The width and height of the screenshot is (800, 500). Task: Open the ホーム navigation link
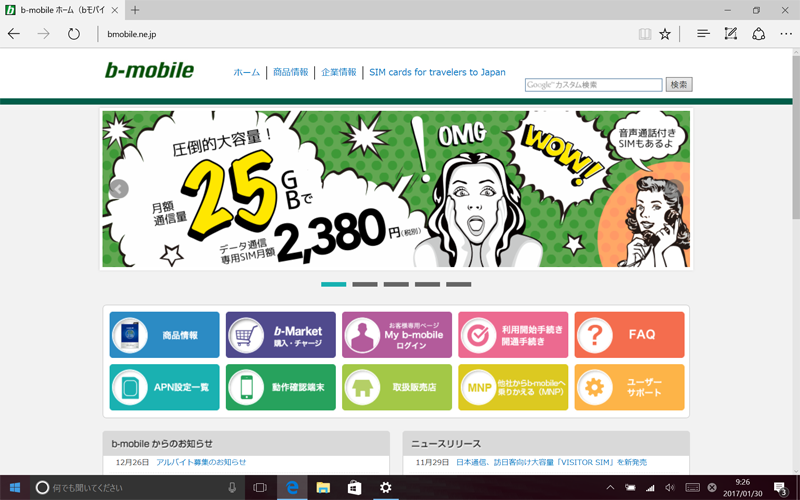coord(246,72)
